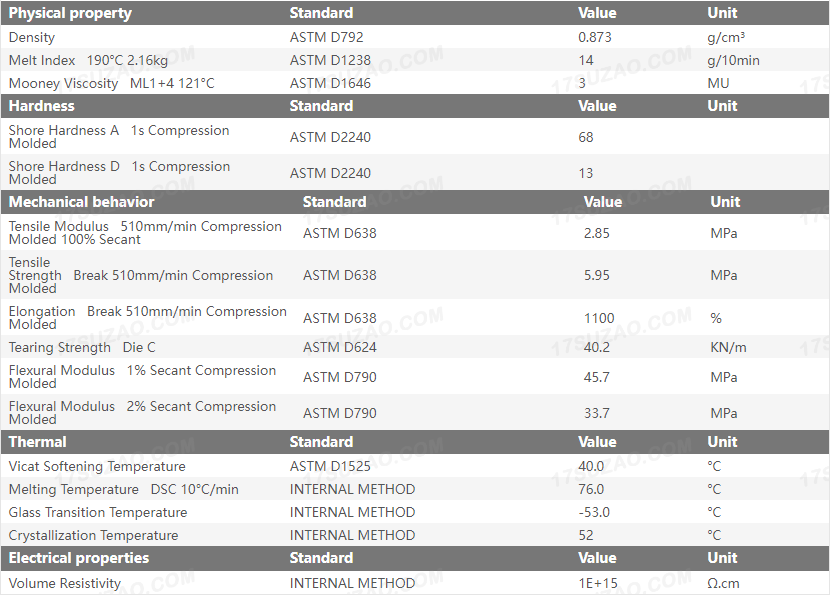
Task: Select Volume Resistivity value 1E+15
Action: point(599,583)
